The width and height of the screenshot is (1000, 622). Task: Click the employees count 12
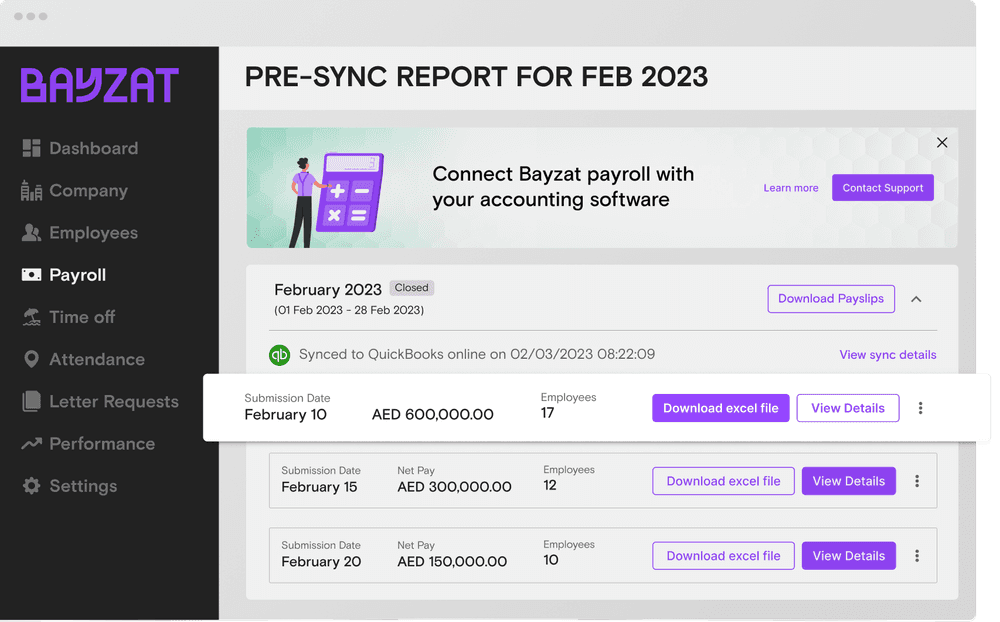[550, 485]
